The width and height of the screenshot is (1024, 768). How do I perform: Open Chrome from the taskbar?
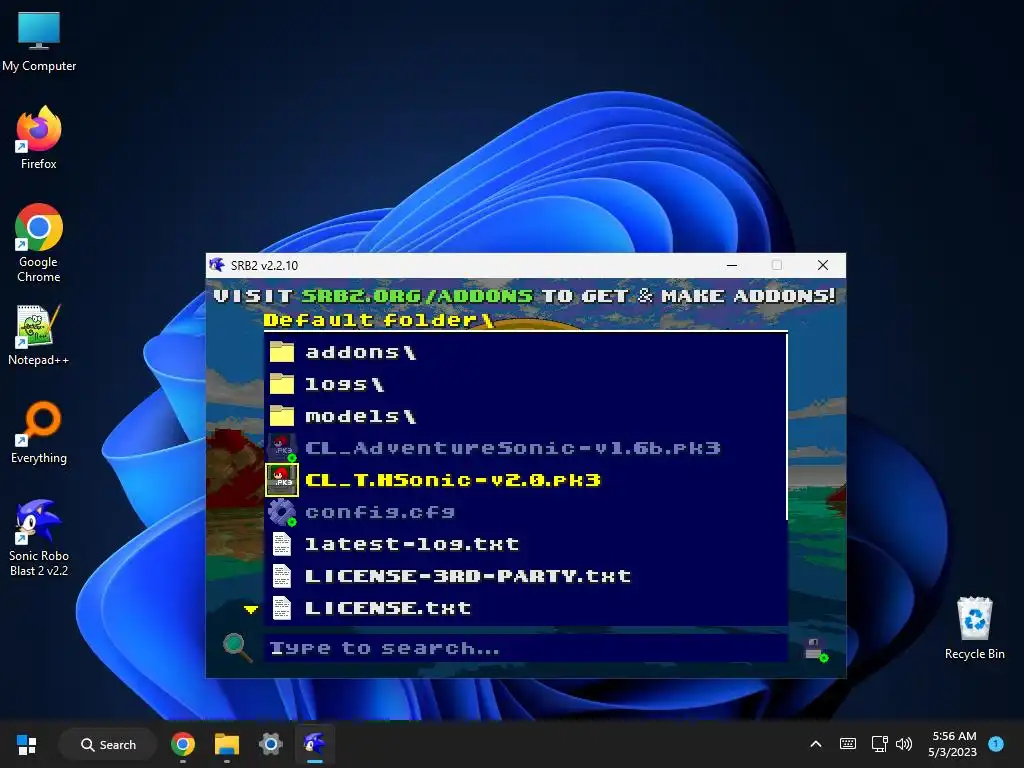[183, 744]
